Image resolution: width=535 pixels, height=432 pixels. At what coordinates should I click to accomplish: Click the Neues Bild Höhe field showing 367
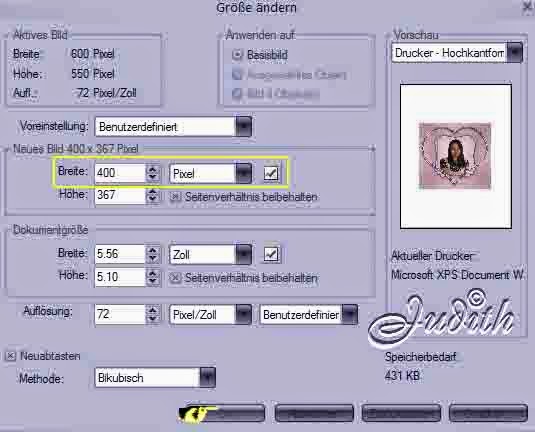(120, 196)
